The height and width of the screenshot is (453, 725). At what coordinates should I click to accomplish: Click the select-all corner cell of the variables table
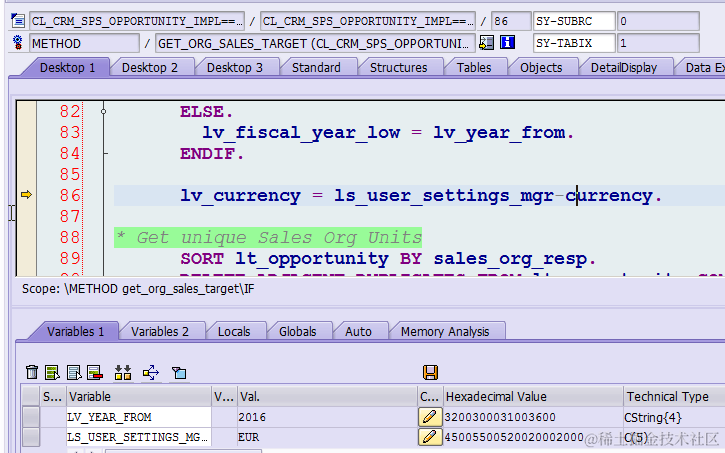point(31,396)
